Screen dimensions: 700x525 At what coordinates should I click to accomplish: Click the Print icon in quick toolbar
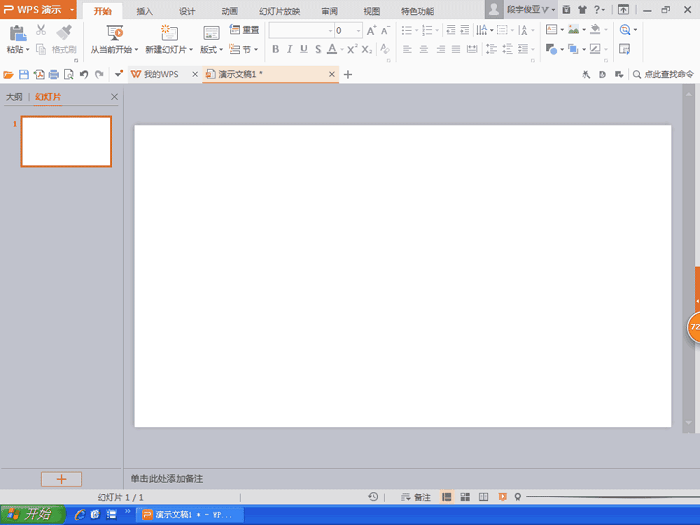click(x=54, y=74)
